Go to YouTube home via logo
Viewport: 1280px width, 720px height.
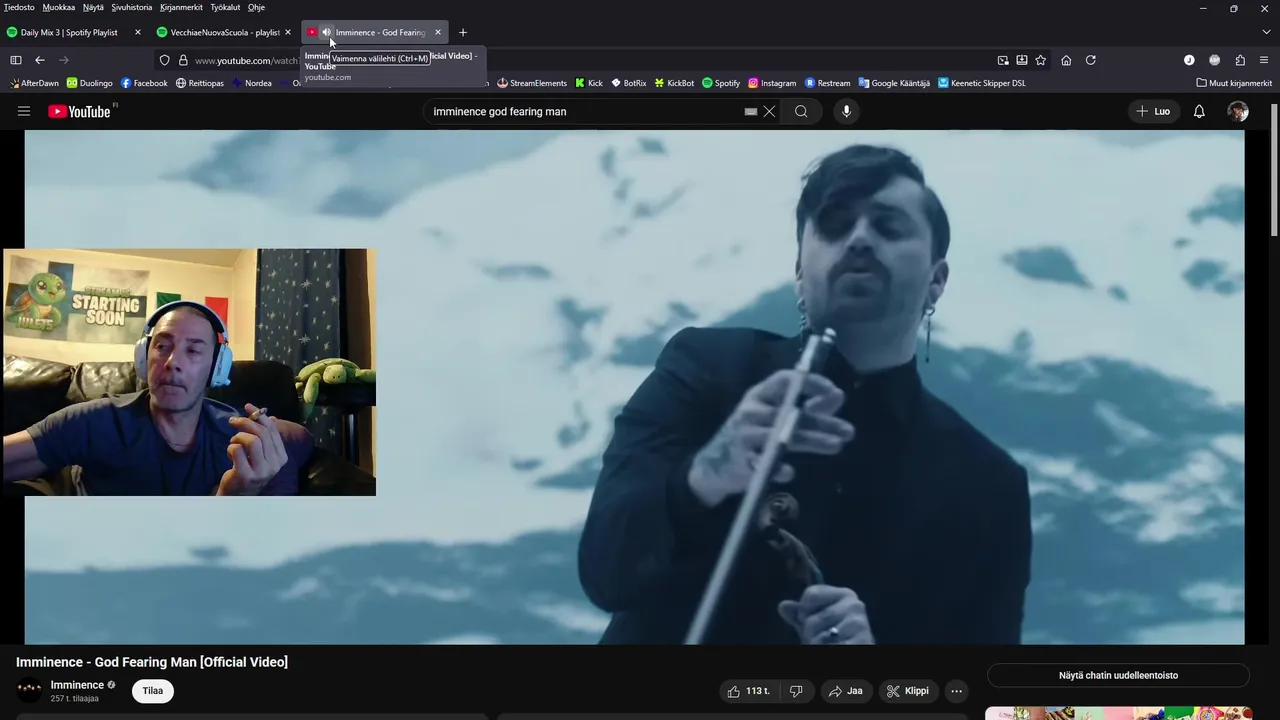pyautogui.click(x=79, y=111)
